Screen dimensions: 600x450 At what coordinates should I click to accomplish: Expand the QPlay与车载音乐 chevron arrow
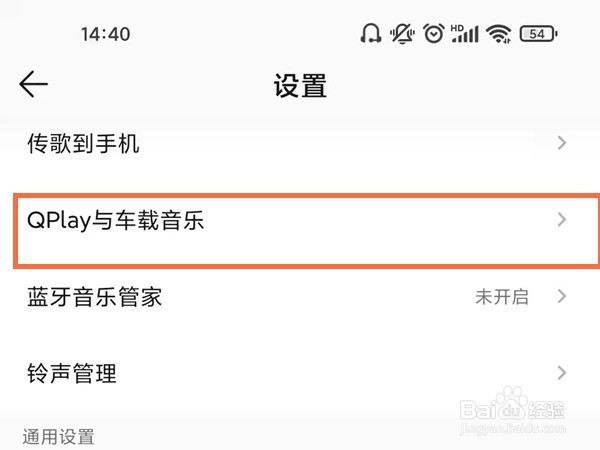click(x=562, y=220)
